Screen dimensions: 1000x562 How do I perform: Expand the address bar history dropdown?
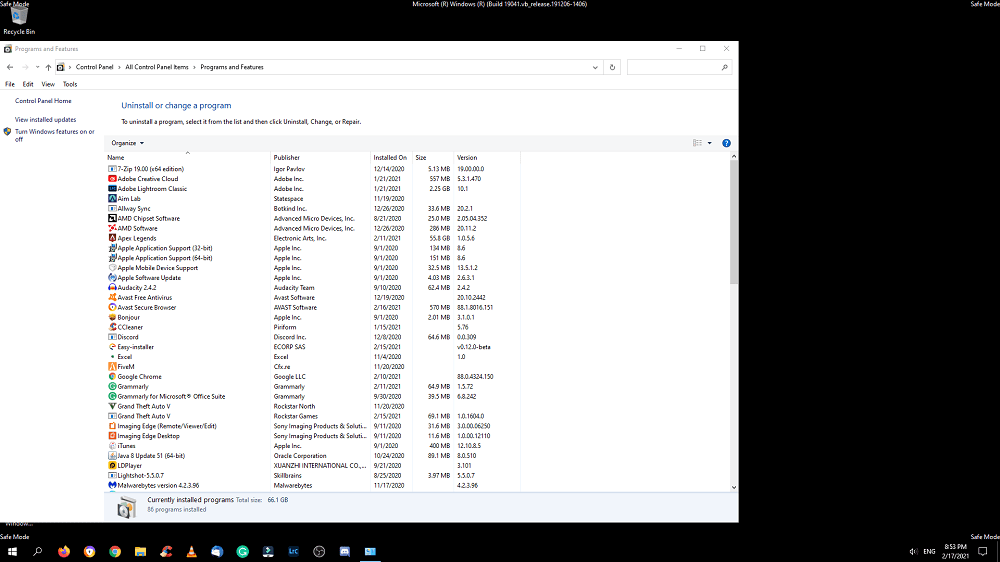click(595, 67)
